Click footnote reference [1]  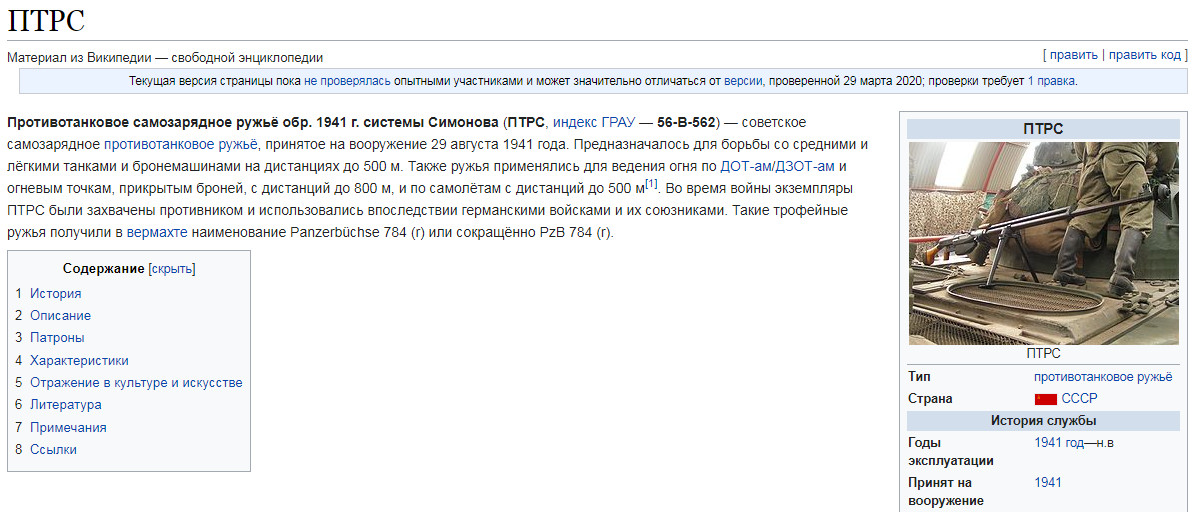point(651,183)
